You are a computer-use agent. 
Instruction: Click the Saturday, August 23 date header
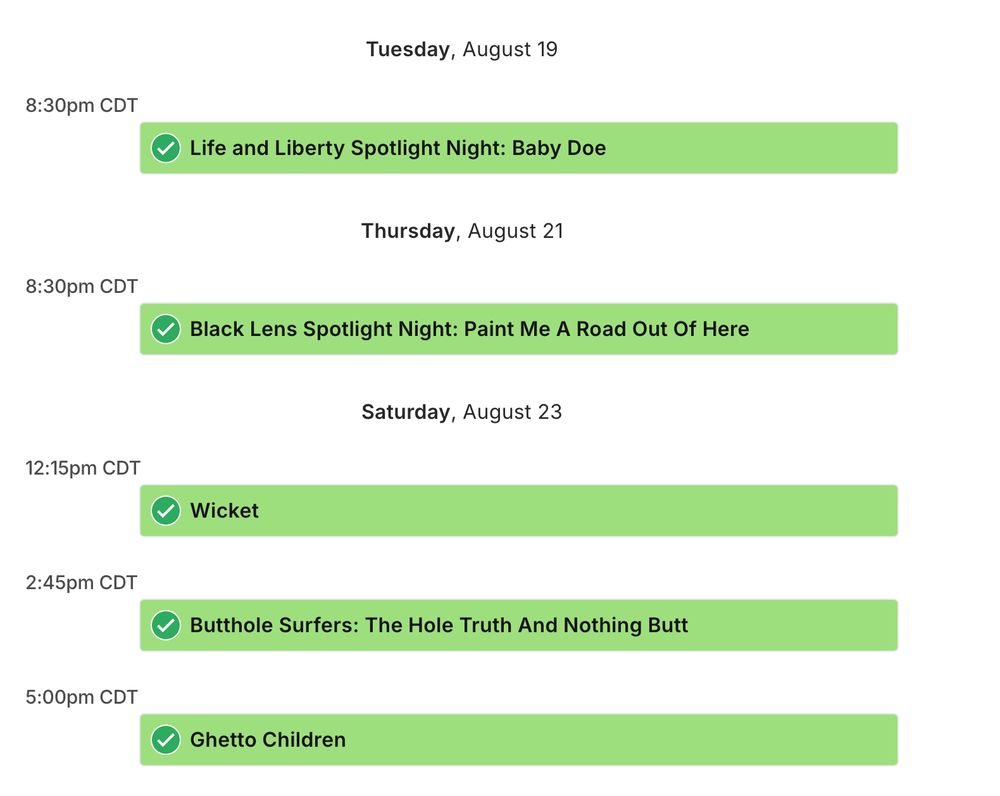click(x=462, y=412)
